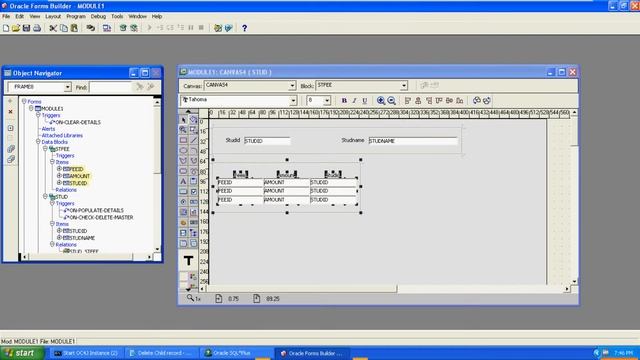Open the File menu

pos(6,16)
